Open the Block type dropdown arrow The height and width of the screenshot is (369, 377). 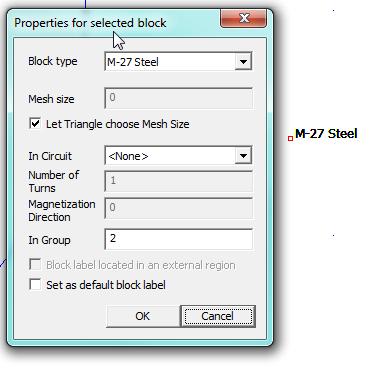(243, 62)
